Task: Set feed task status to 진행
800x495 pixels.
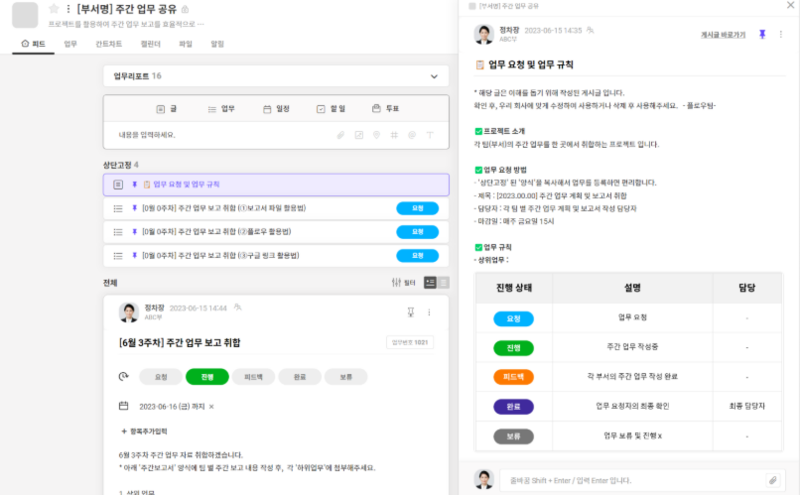Action: pyautogui.click(x=207, y=377)
